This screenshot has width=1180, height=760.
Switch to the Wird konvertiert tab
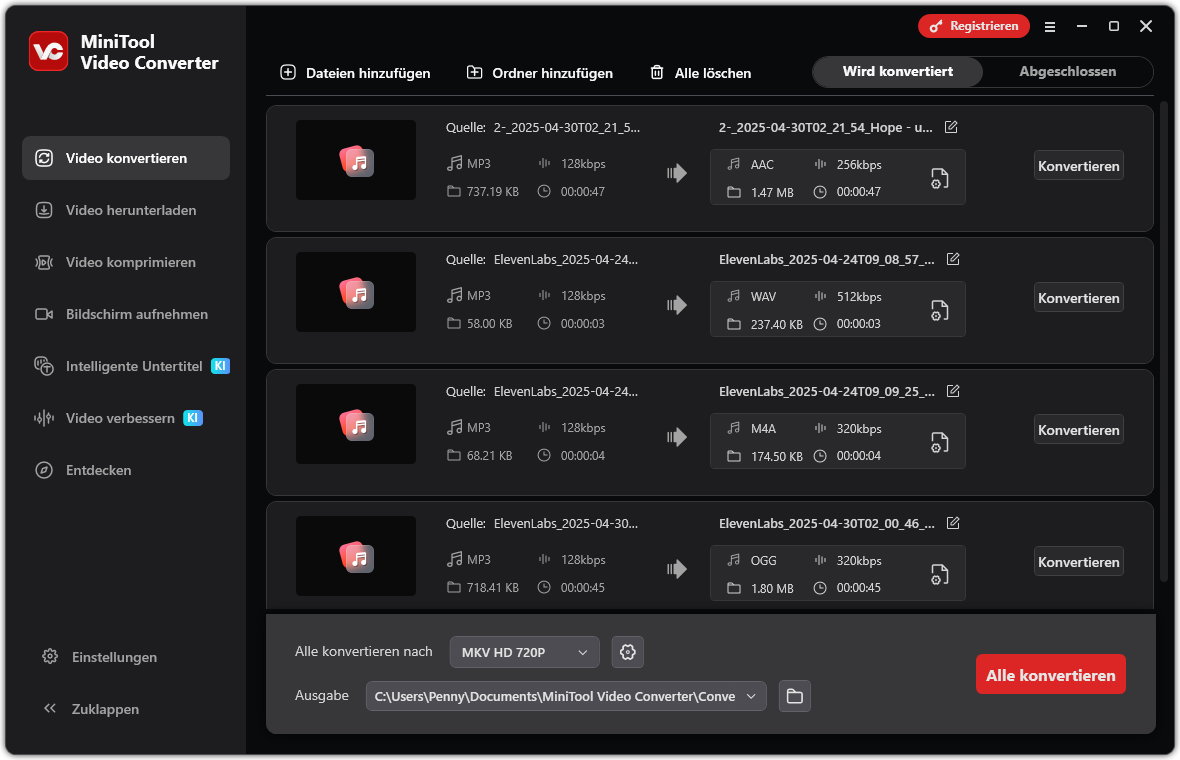point(897,71)
